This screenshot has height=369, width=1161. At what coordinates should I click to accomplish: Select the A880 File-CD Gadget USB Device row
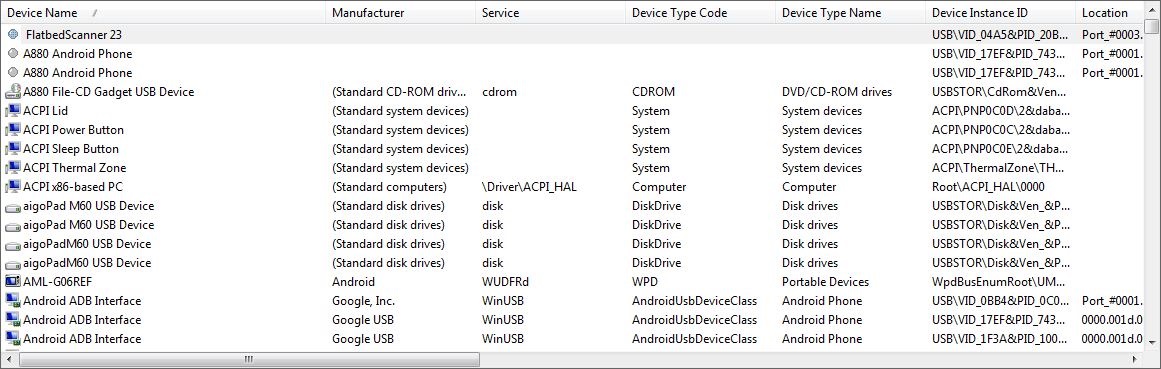109,92
